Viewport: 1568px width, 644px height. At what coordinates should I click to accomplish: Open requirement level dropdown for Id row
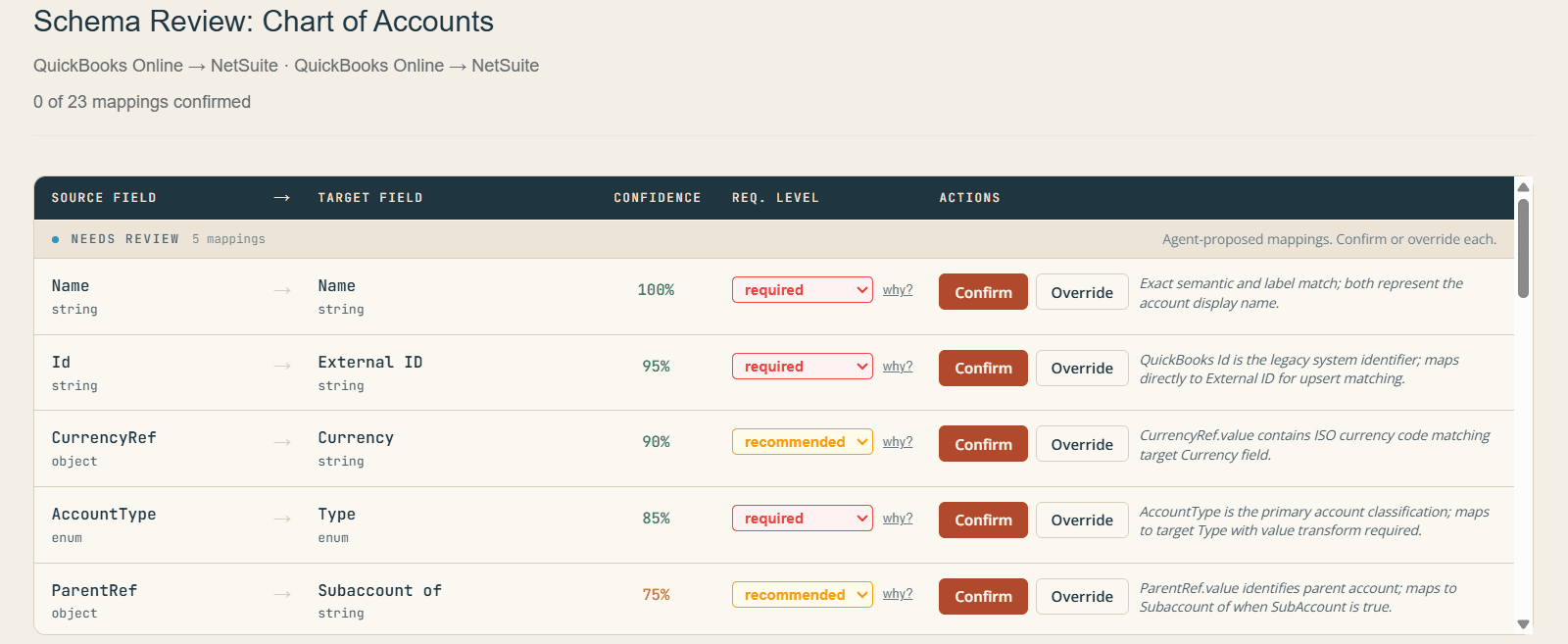[x=802, y=367]
